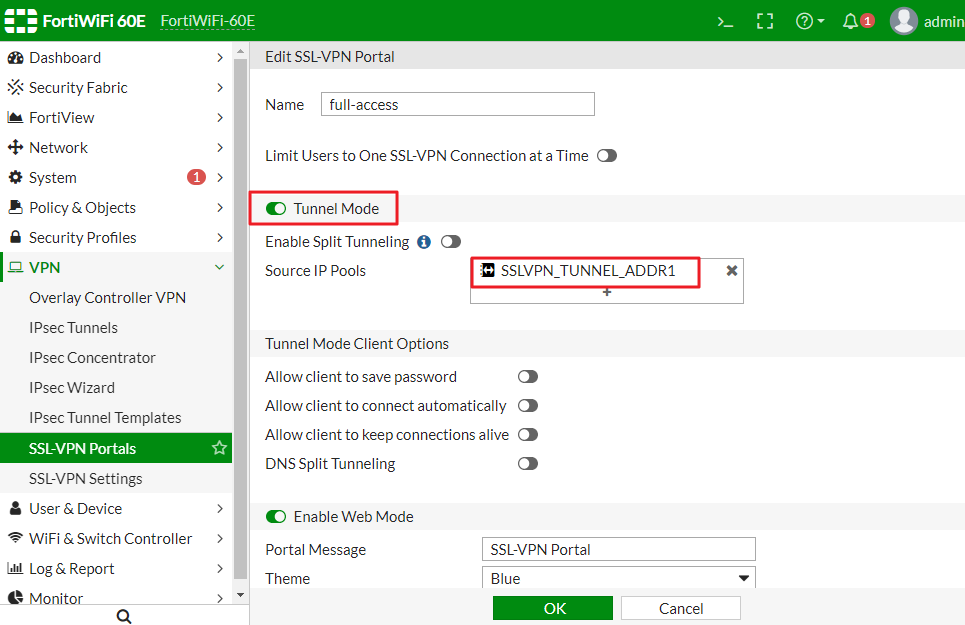The height and width of the screenshot is (625, 965).
Task: Click the Policy & Objects icon
Action: 15,207
